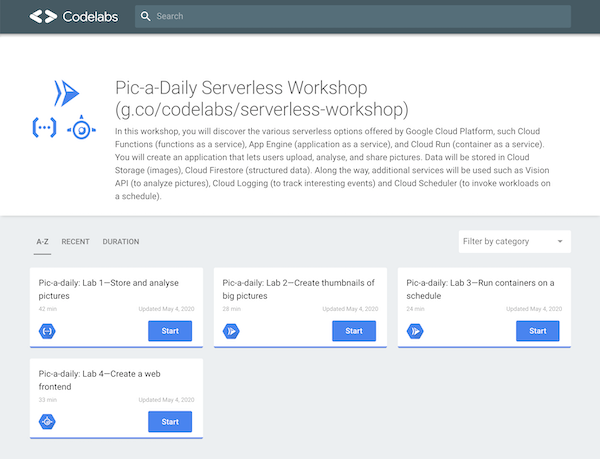Start Lab 3 Run containers on schedule
Viewport: 600px width, 459px height.
(x=538, y=331)
